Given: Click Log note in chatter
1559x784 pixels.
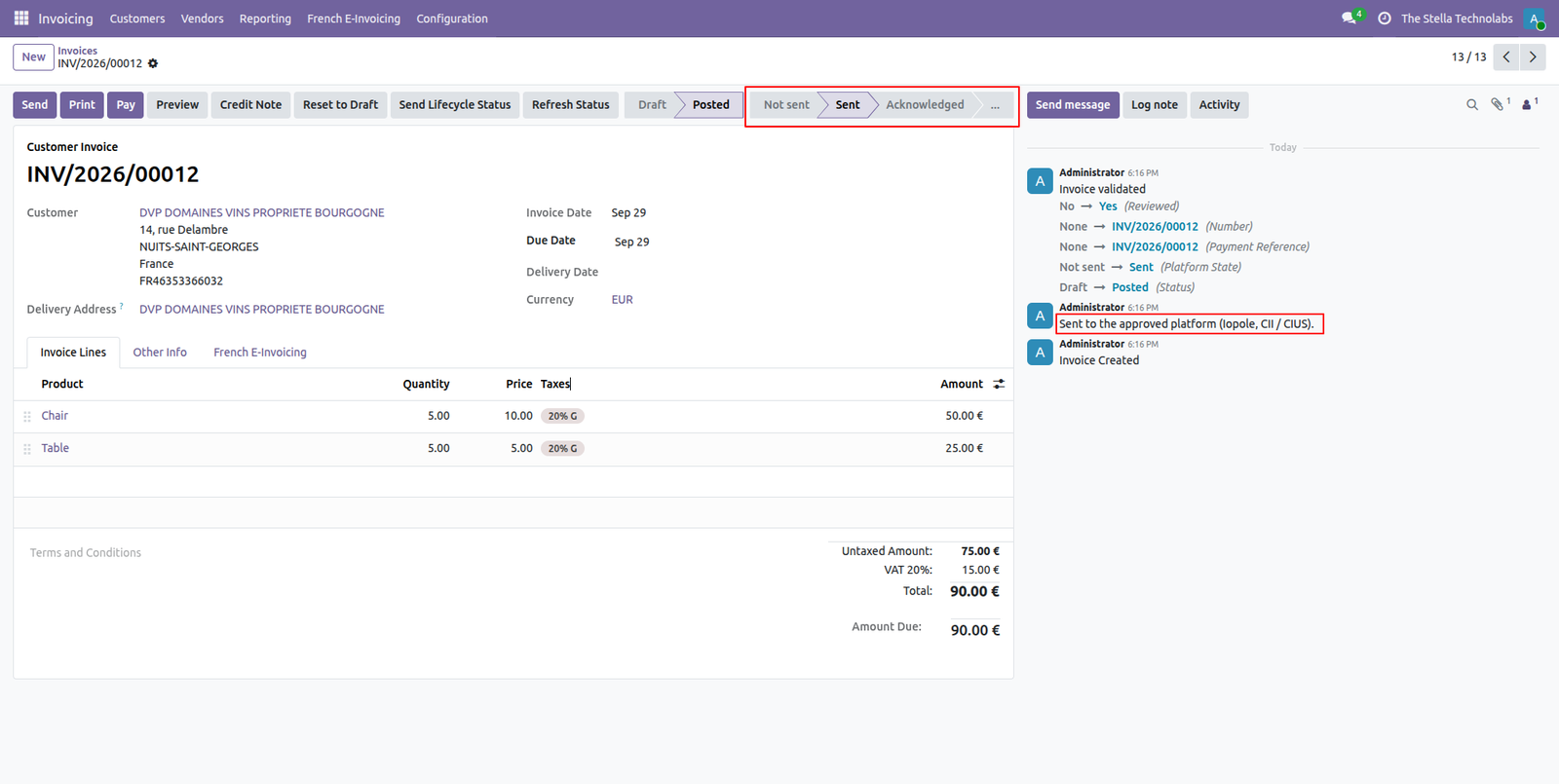Looking at the screenshot, I should (x=1155, y=105).
